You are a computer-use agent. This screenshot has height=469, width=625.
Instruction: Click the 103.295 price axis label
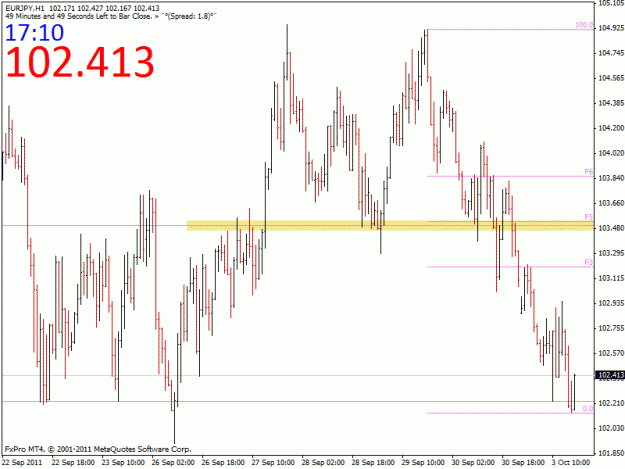click(x=611, y=253)
